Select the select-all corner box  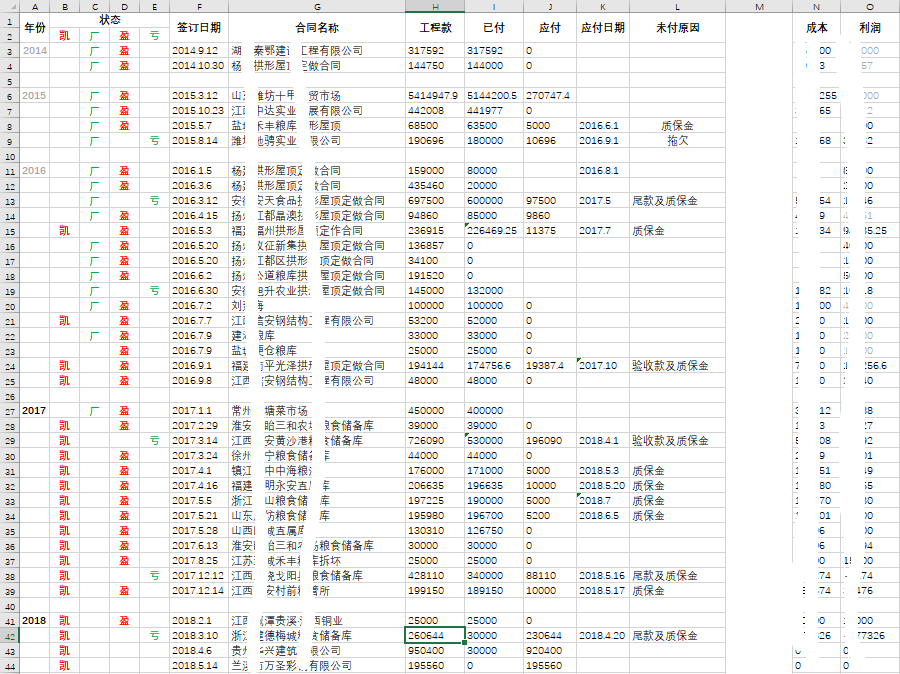pyautogui.click(x=9, y=7)
